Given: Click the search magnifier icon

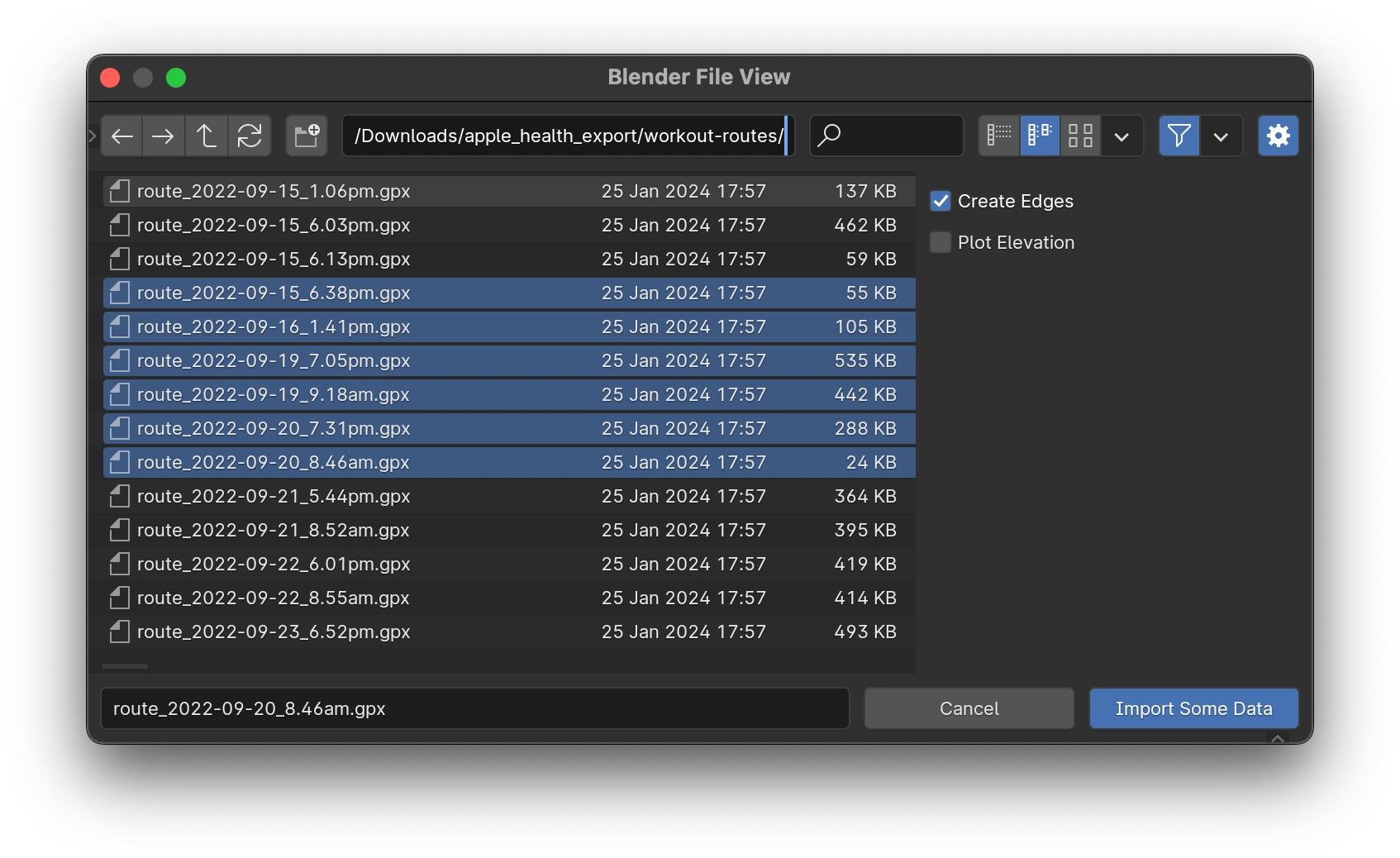Looking at the screenshot, I should [829, 135].
